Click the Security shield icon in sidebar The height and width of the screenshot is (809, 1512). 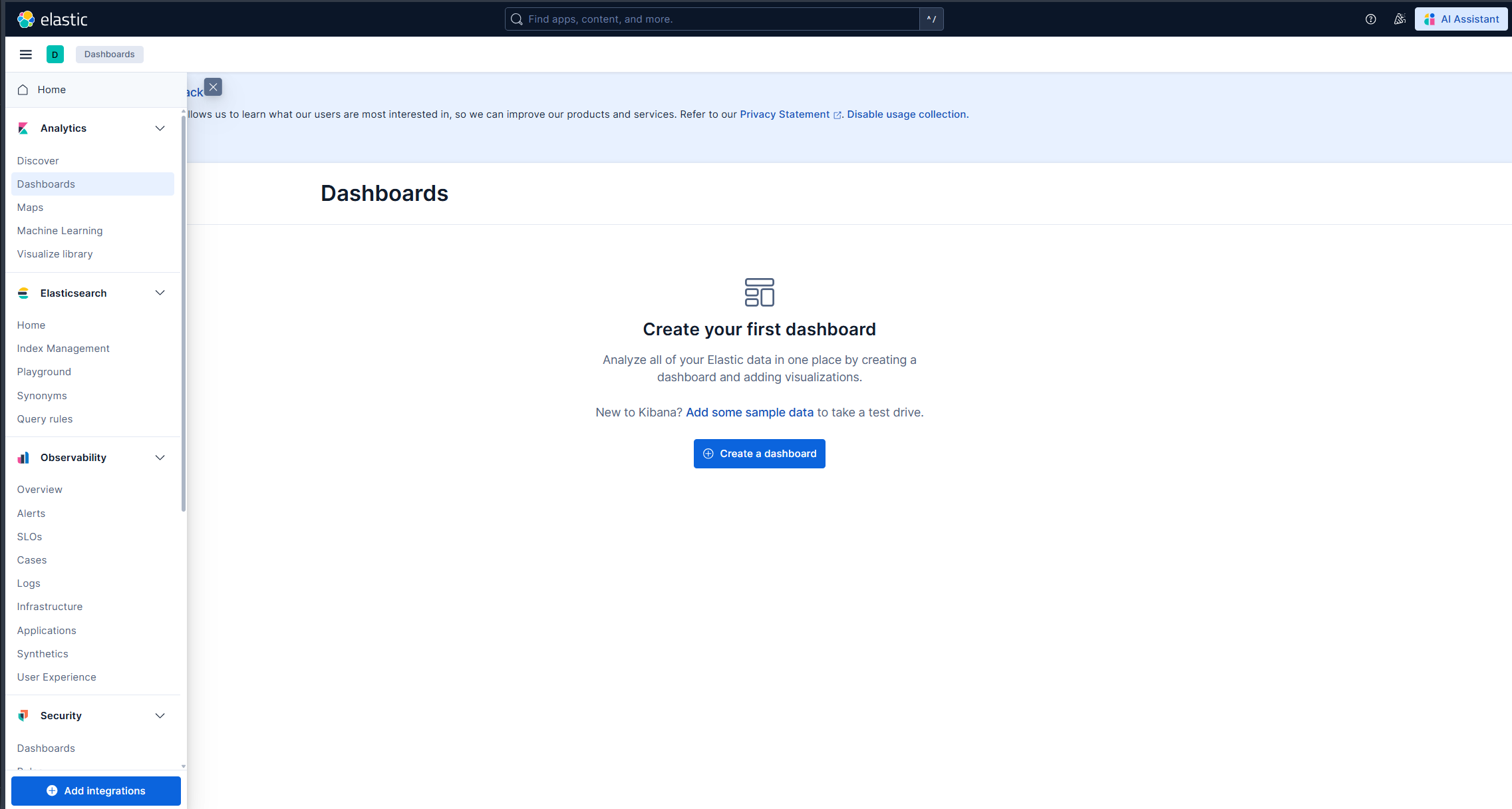[x=23, y=715]
